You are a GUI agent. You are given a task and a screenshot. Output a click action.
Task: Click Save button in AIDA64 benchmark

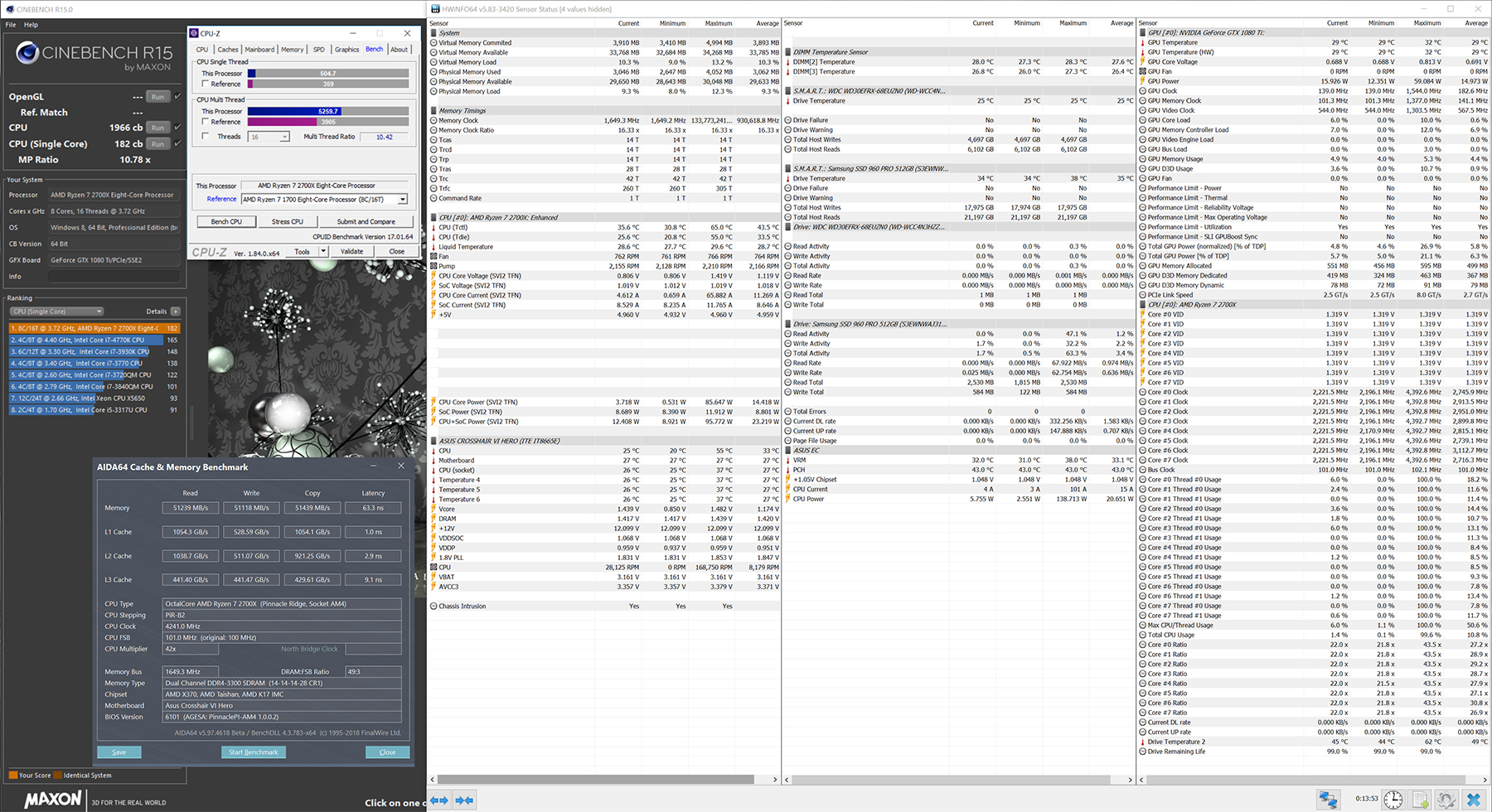119,752
